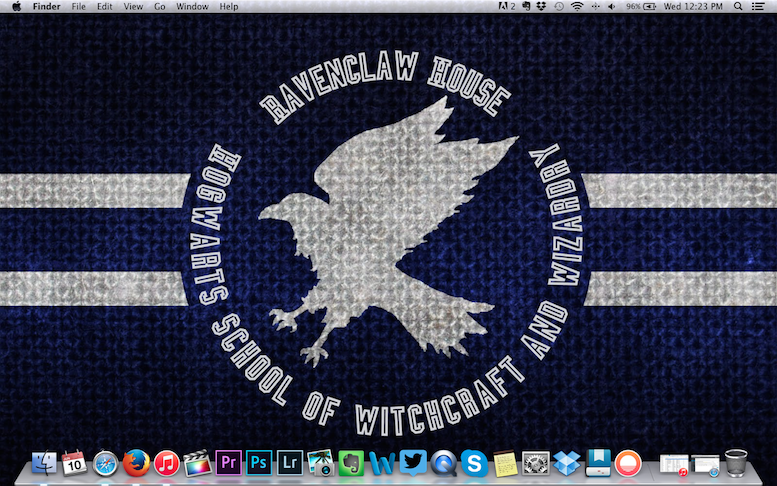The width and height of the screenshot is (777, 486).
Task: Open Dropbox app in the dock
Action: tap(567, 463)
